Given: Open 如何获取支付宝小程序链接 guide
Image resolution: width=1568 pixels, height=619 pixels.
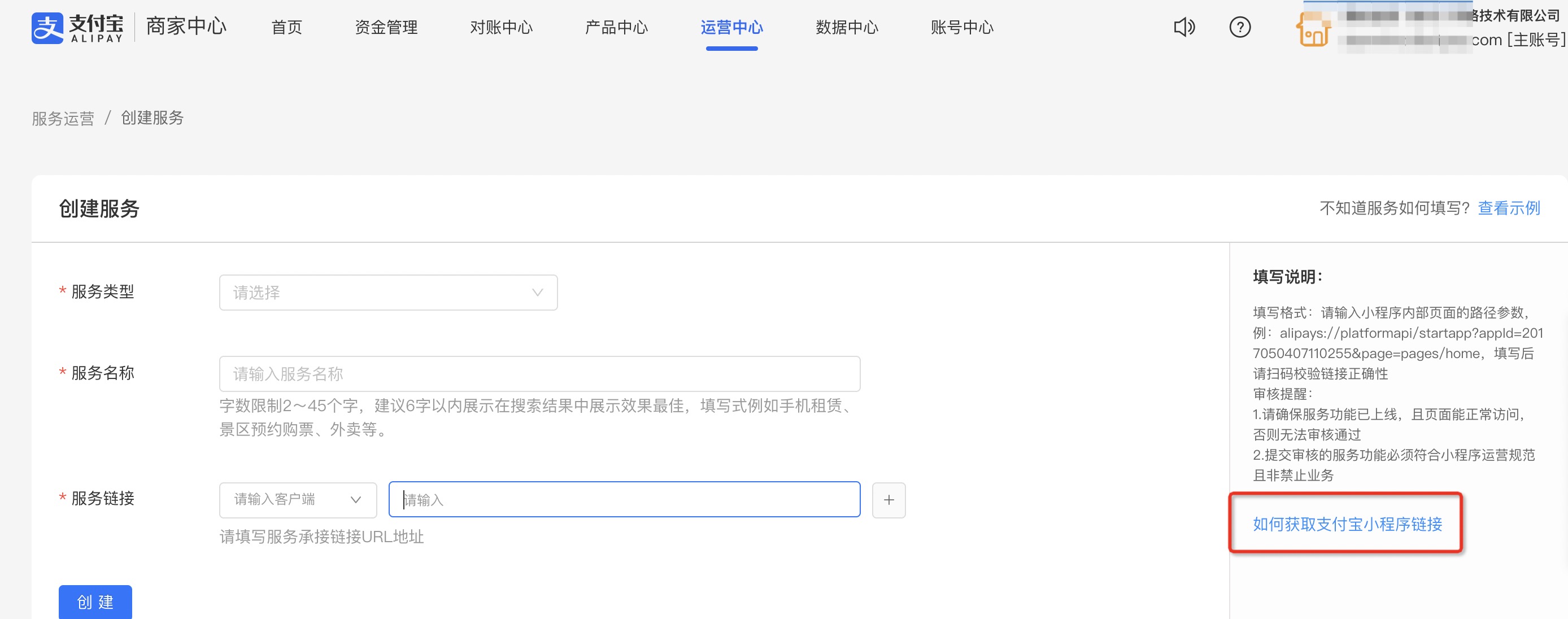Looking at the screenshot, I should pos(1347,524).
